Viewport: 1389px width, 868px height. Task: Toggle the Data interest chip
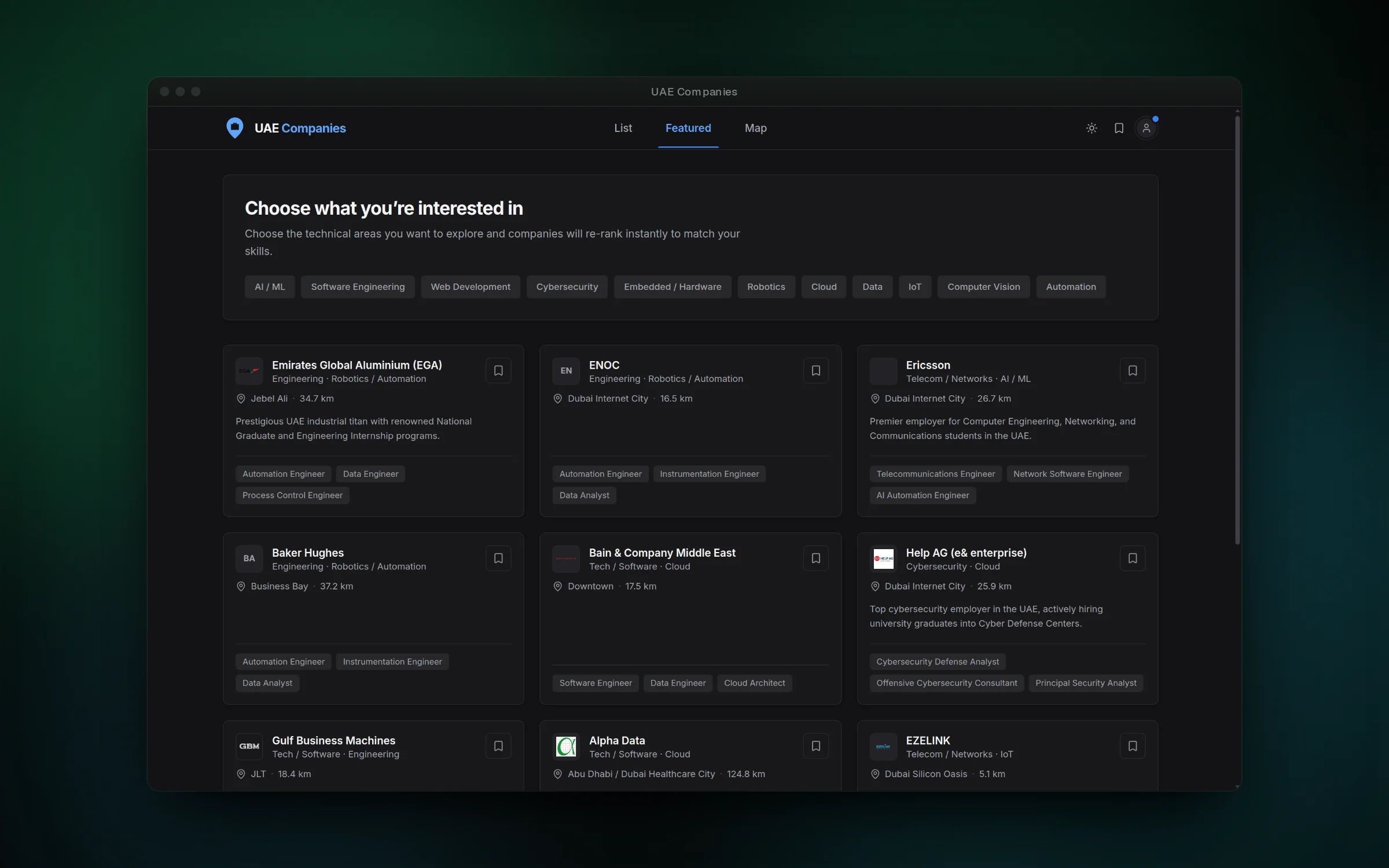[x=872, y=287]
